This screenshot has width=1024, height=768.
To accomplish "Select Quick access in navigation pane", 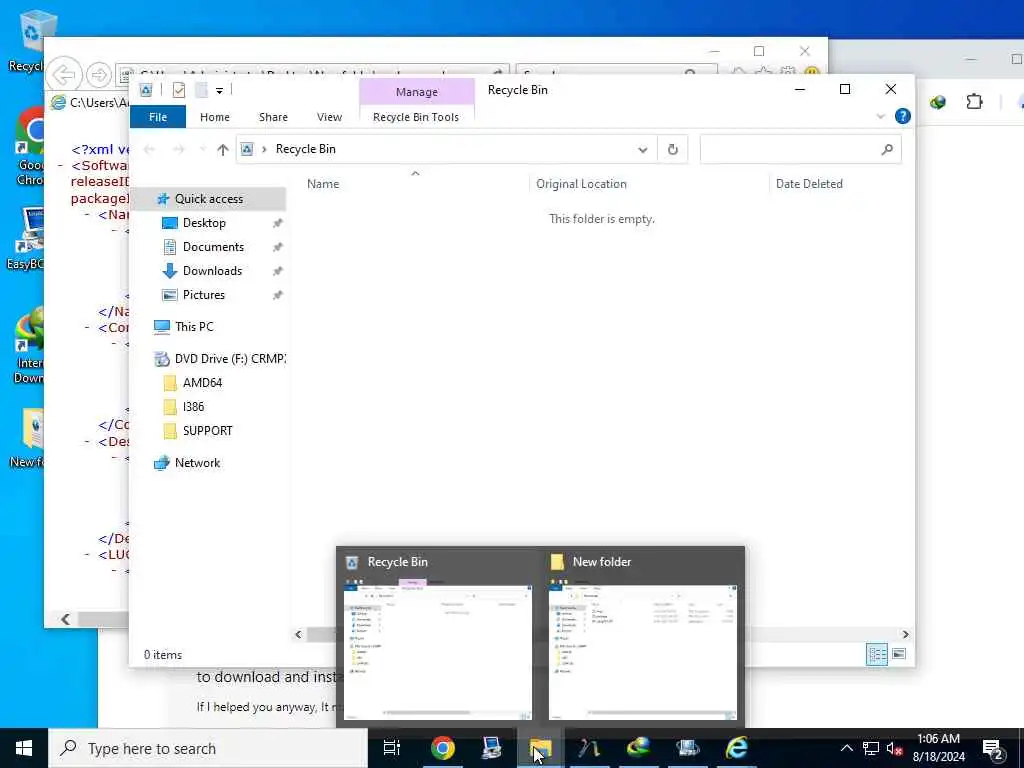I will coord(208,199).
